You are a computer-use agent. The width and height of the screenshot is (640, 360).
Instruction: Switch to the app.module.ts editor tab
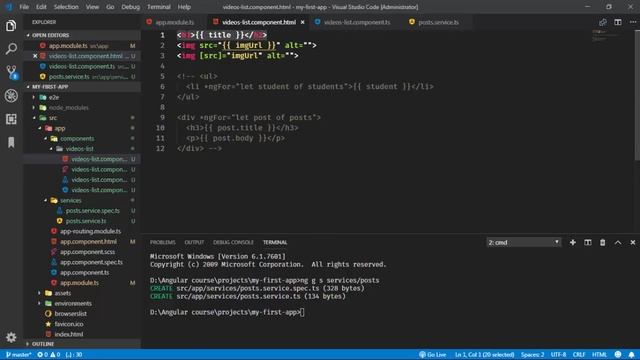click(x=175, y=22)
